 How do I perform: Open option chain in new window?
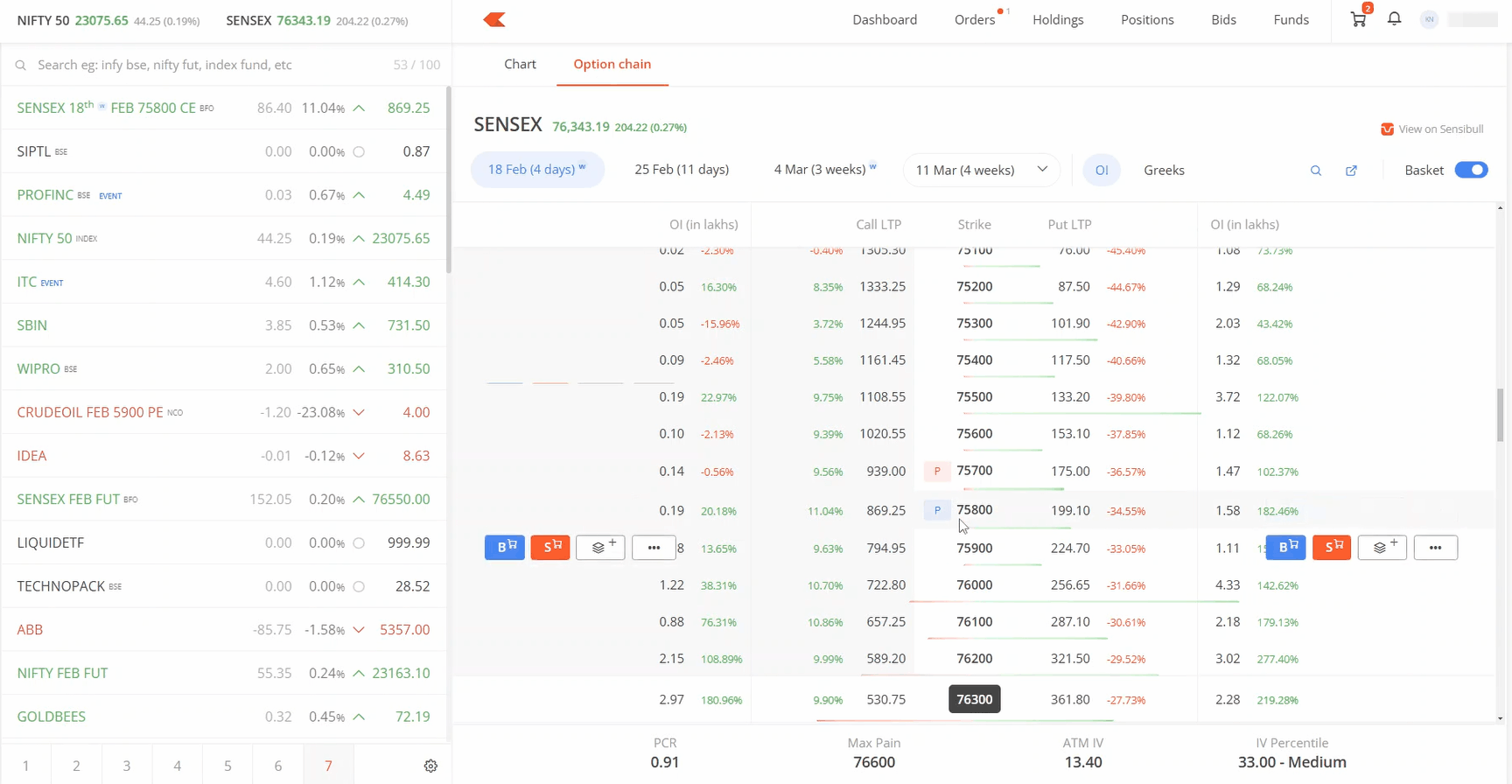point(1351,171)
